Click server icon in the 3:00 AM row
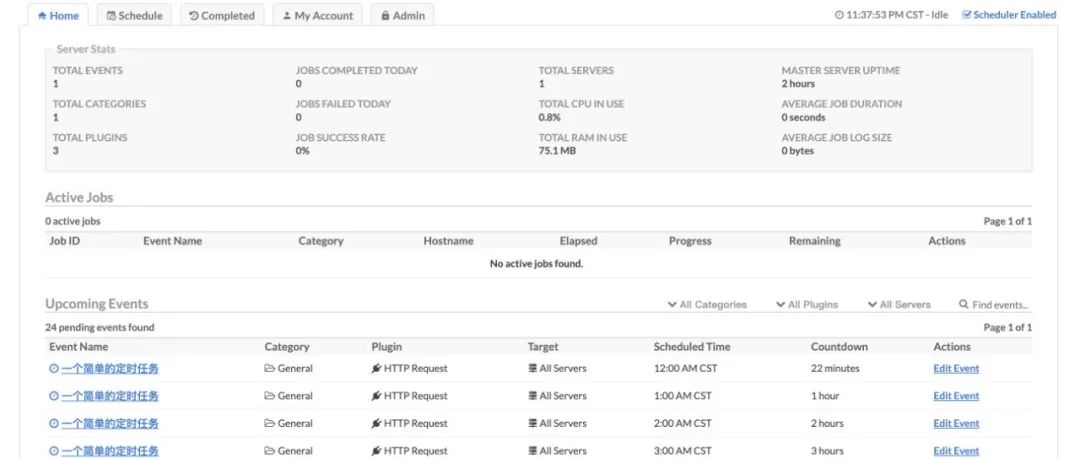The width and height of the screenshot is (1080, 459). (532, 451)
